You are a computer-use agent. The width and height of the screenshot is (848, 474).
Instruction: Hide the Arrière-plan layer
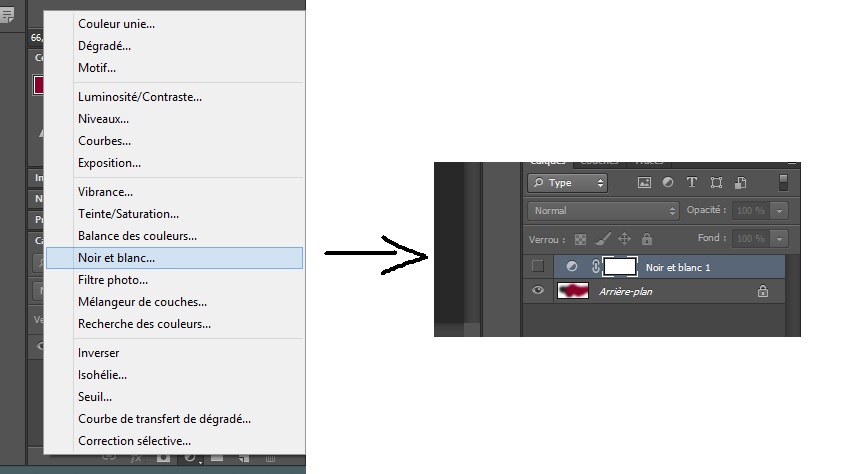[x=538, y=291]
